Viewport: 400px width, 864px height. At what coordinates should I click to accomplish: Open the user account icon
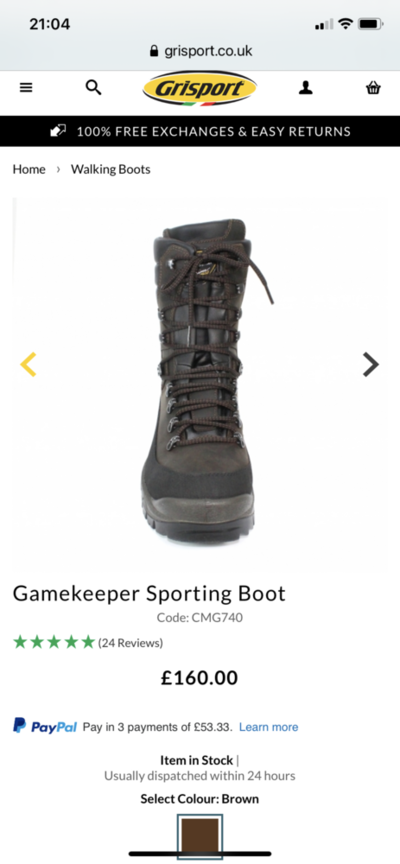pyautogui.click(x=306, y=88)
